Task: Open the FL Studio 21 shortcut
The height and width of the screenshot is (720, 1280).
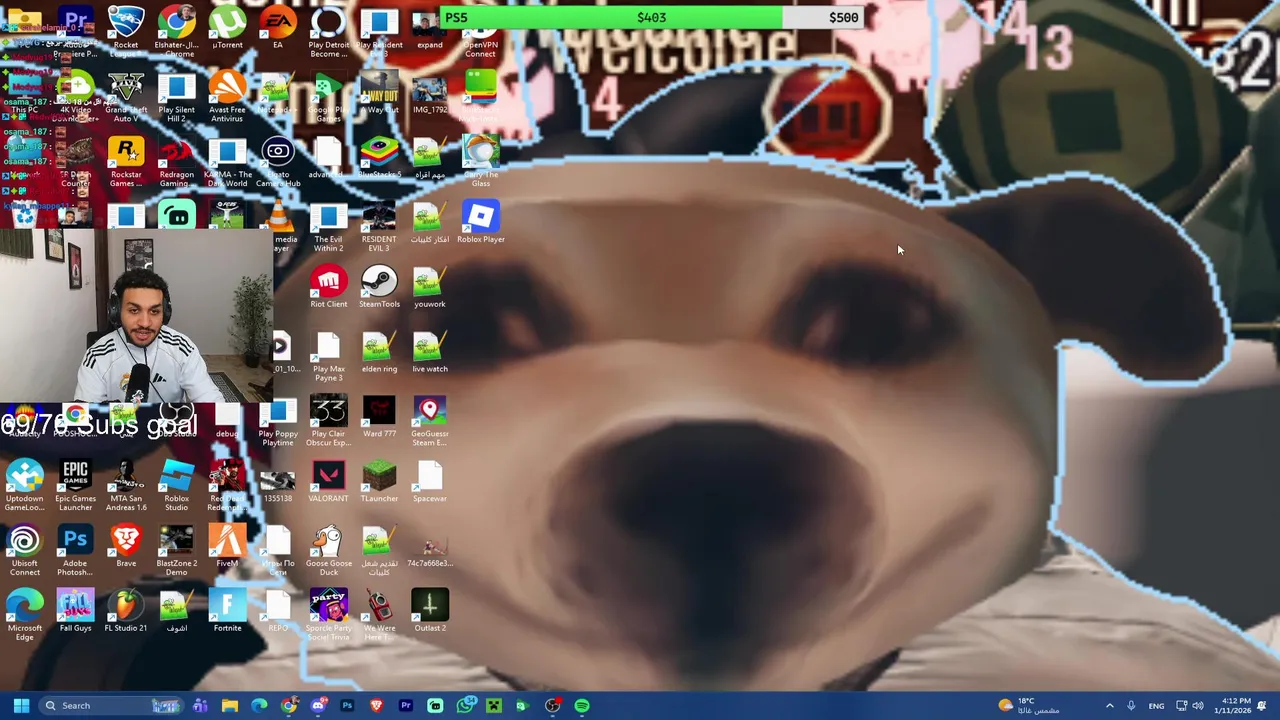Action: [x=126, y=613]
